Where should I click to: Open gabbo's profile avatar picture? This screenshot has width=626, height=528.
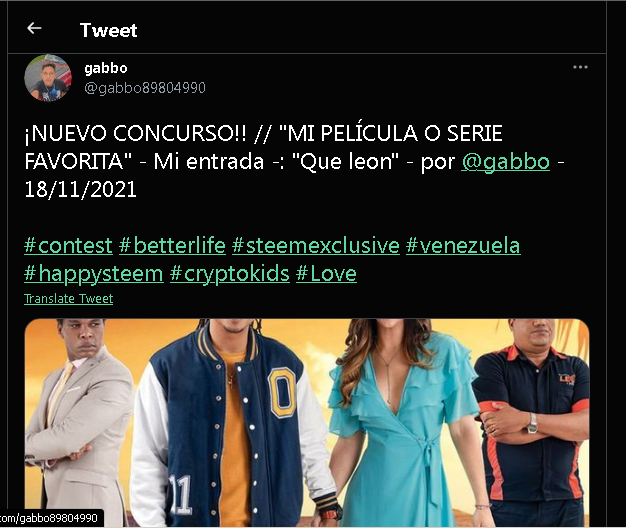[48, 78]
